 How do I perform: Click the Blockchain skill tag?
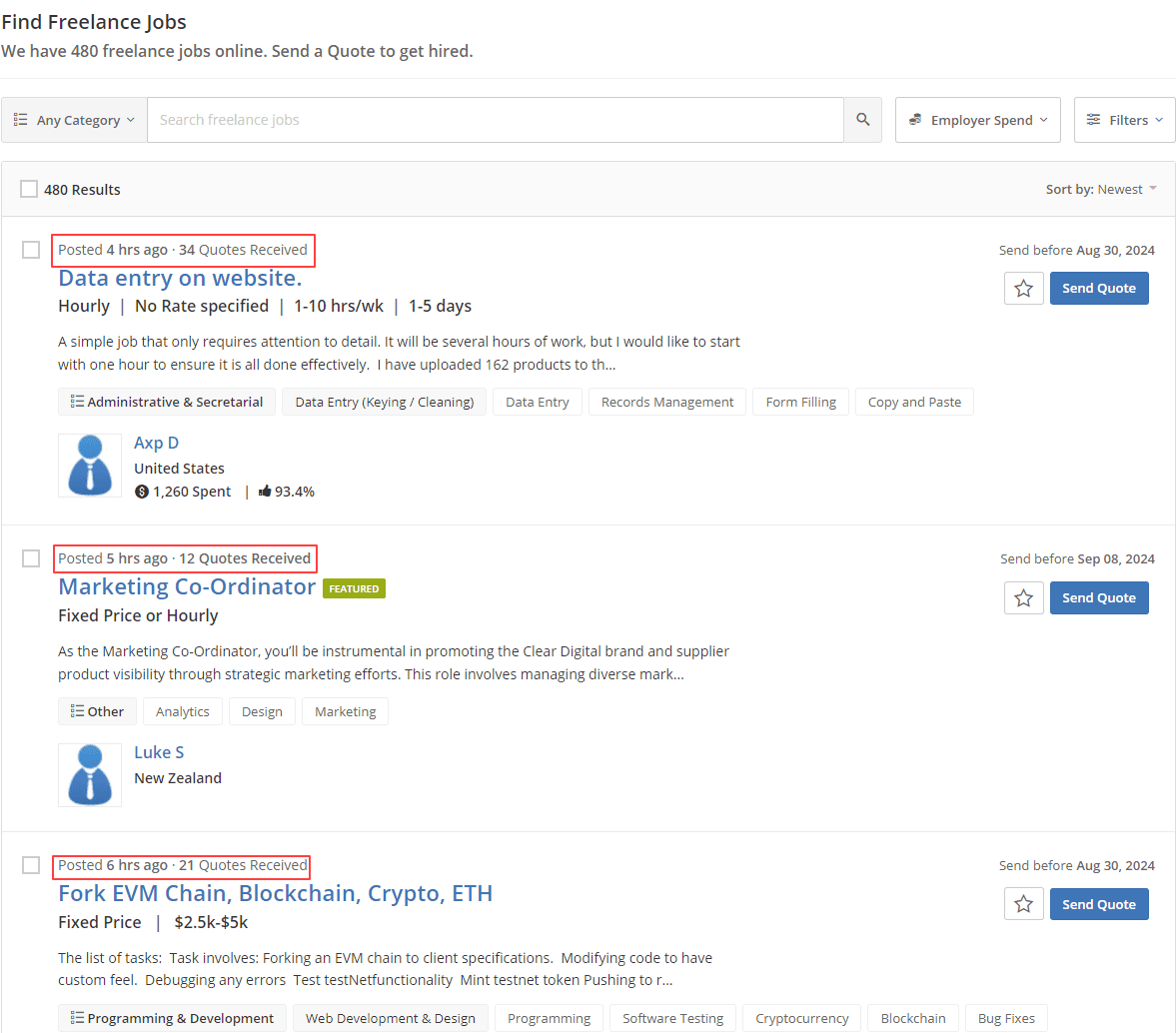click(x=913, y=1018)
